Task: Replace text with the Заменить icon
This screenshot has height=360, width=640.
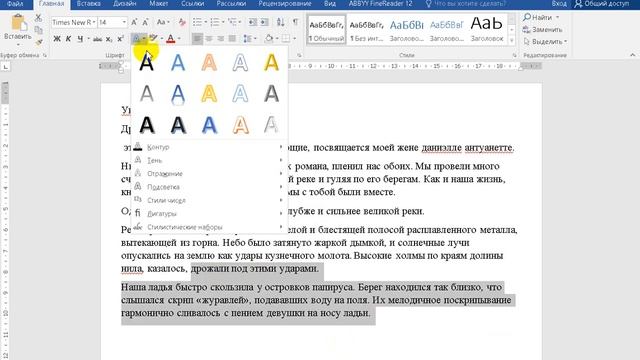Action: click(x=542, y=29)
